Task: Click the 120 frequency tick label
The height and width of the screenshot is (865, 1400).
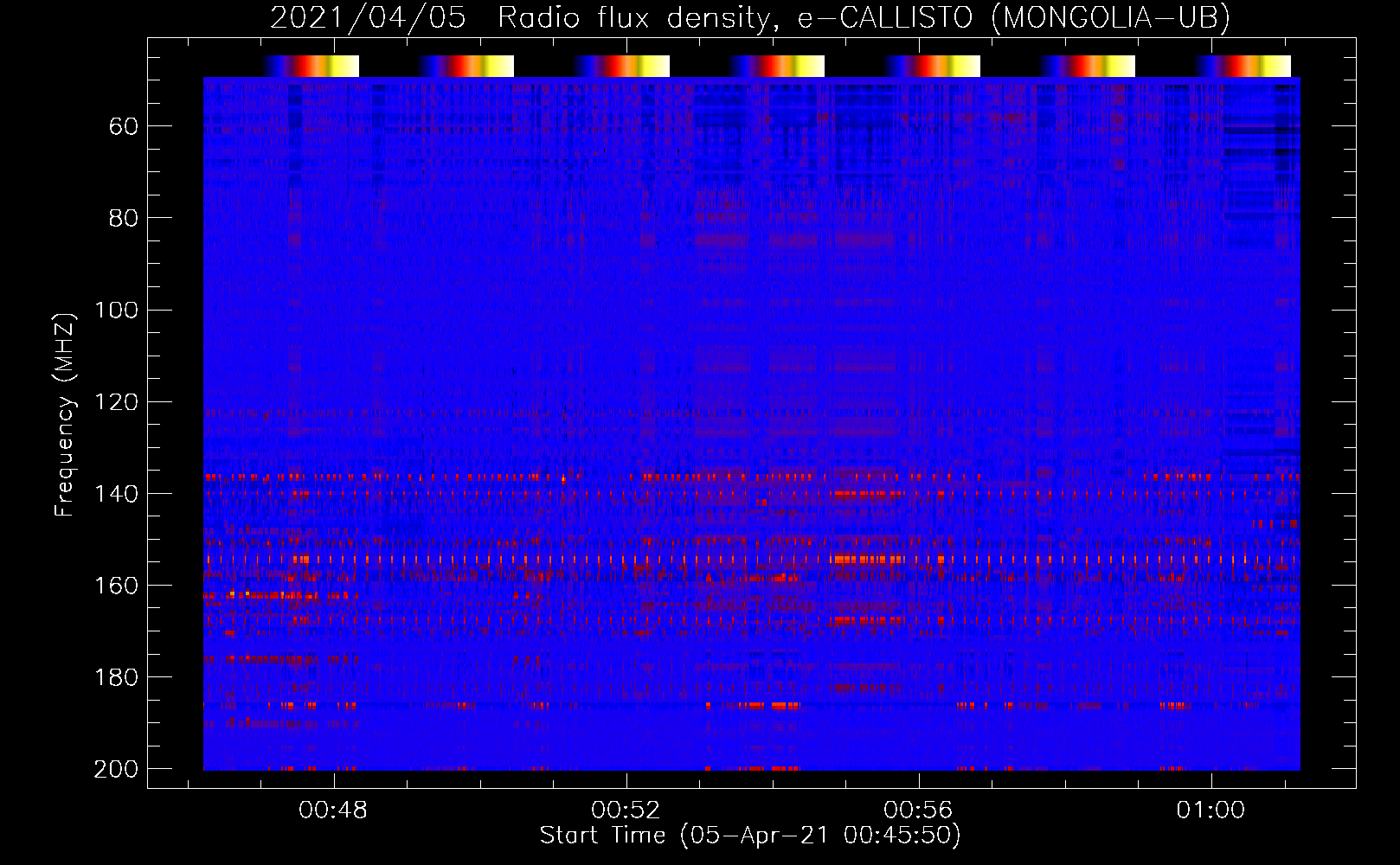Action: click(116, 402)
